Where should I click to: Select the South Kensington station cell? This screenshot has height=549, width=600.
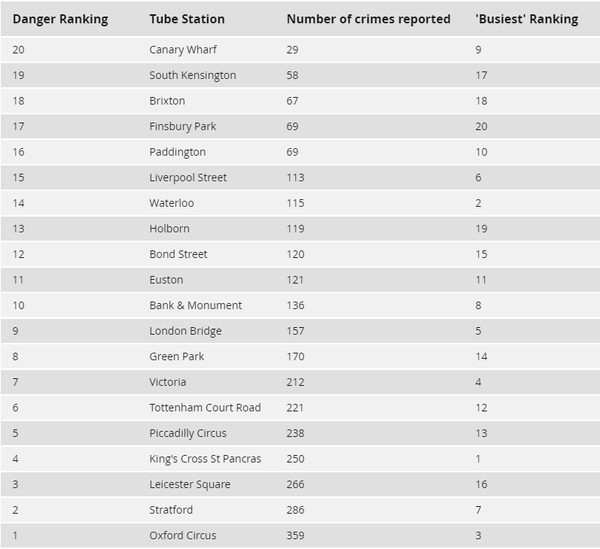pos(192,75)
